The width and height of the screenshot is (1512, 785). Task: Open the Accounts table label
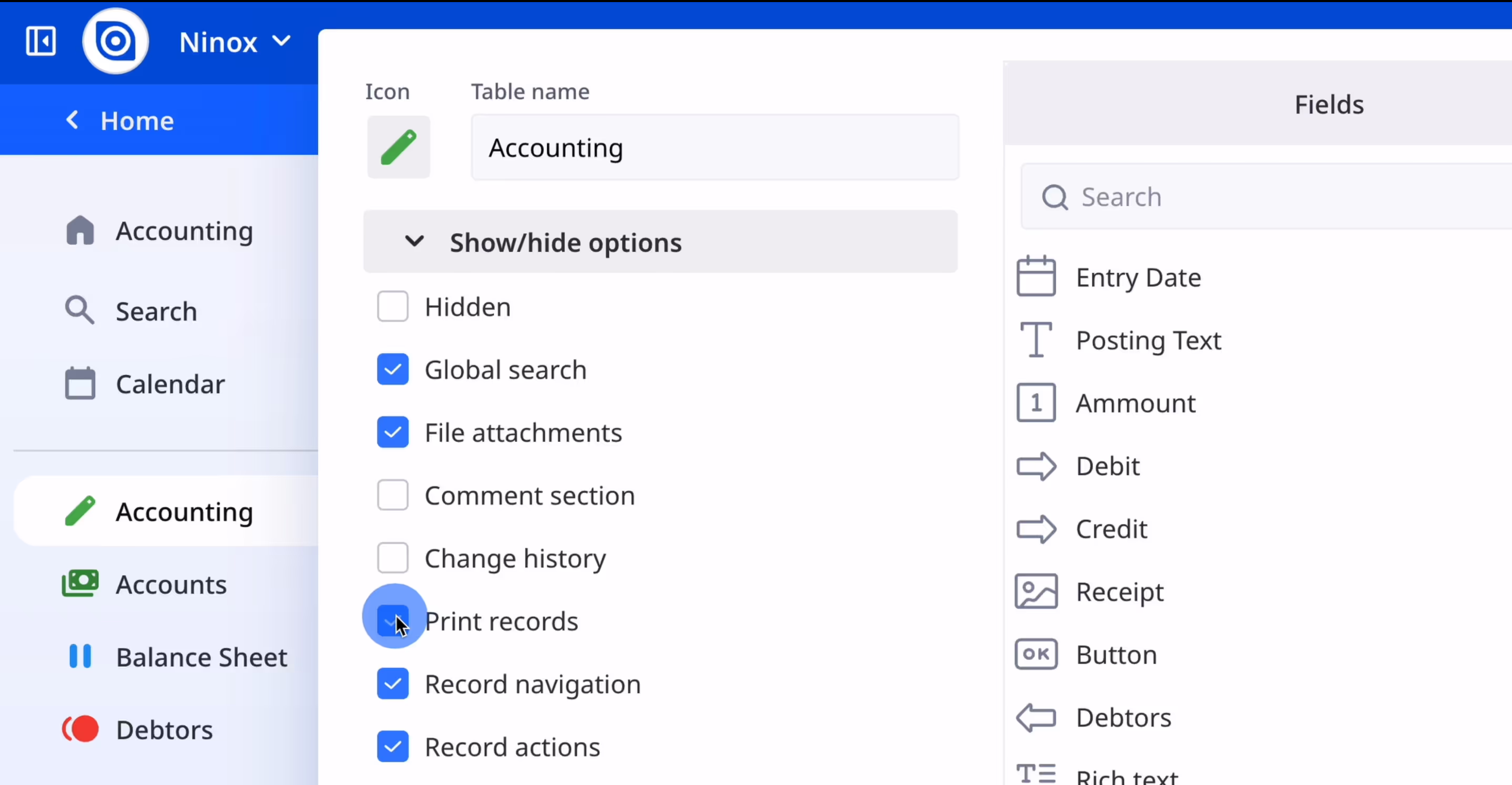pos(171,584)
